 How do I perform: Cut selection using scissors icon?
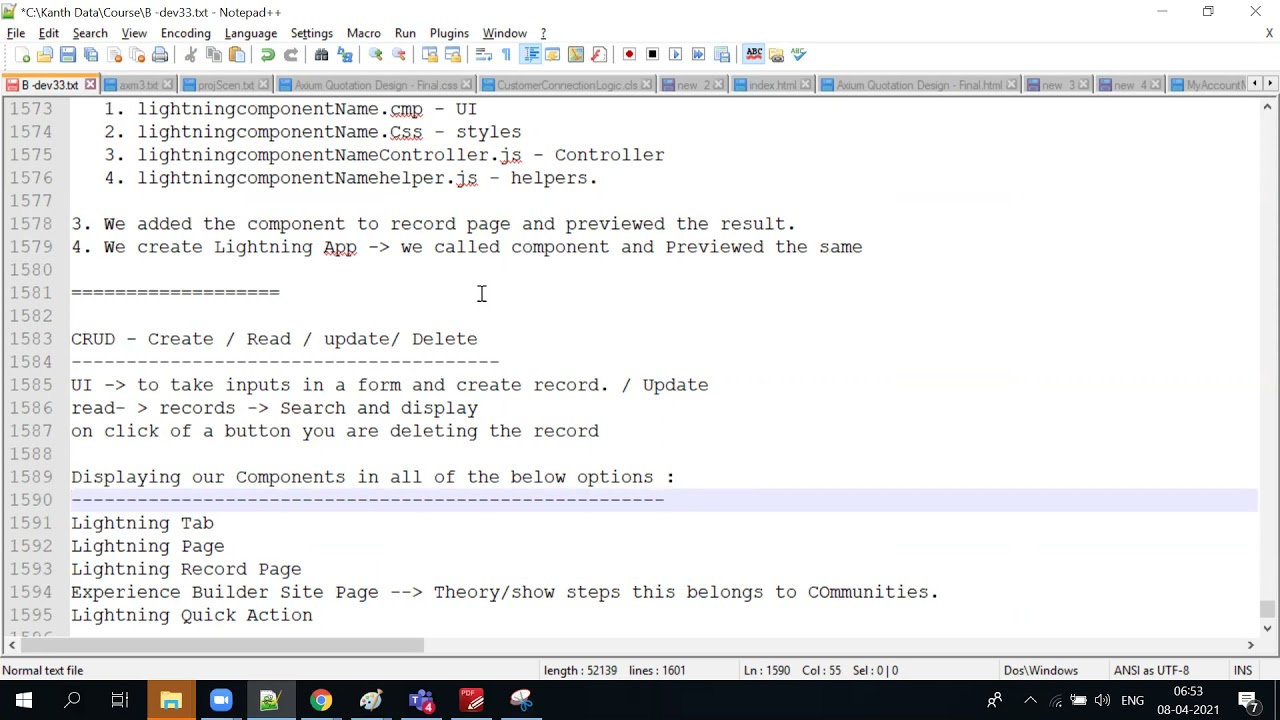(190, 54)
